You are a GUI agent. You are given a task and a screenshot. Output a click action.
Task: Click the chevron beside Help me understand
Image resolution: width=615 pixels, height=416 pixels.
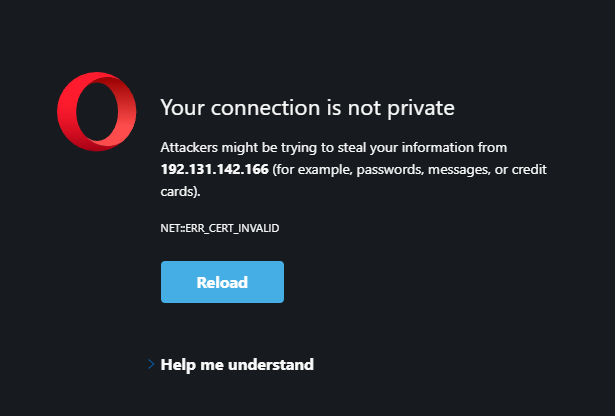point(151,365)
